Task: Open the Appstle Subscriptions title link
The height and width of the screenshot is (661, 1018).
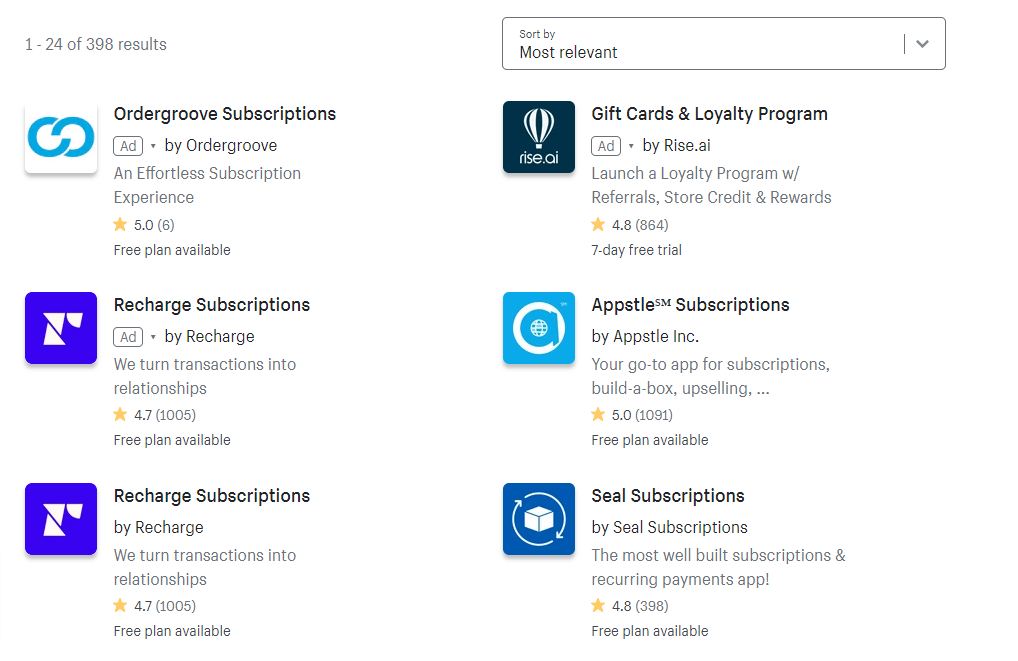Action: tap(690, 305)
